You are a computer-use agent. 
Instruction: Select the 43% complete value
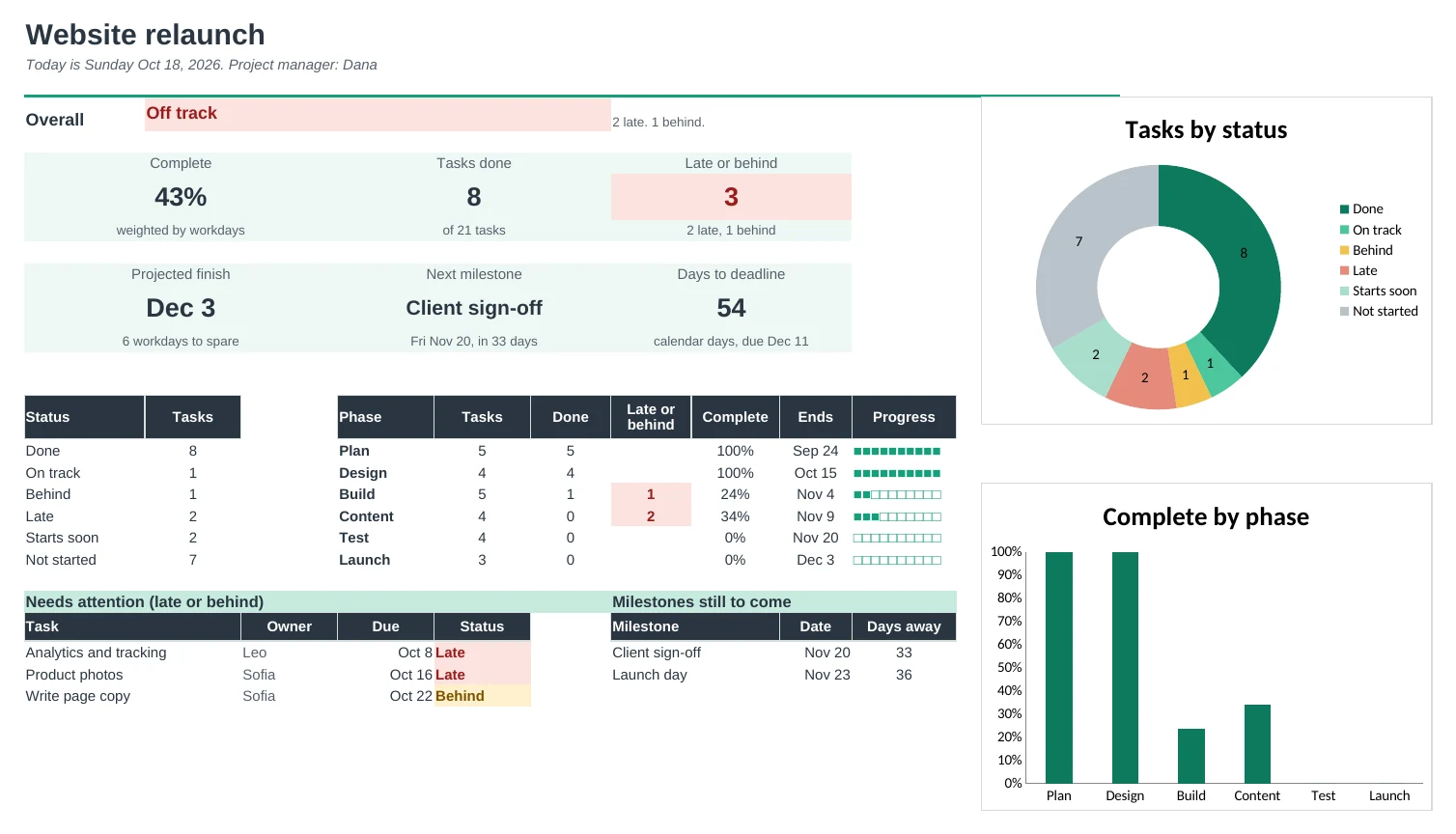click(x=181, y=197)
